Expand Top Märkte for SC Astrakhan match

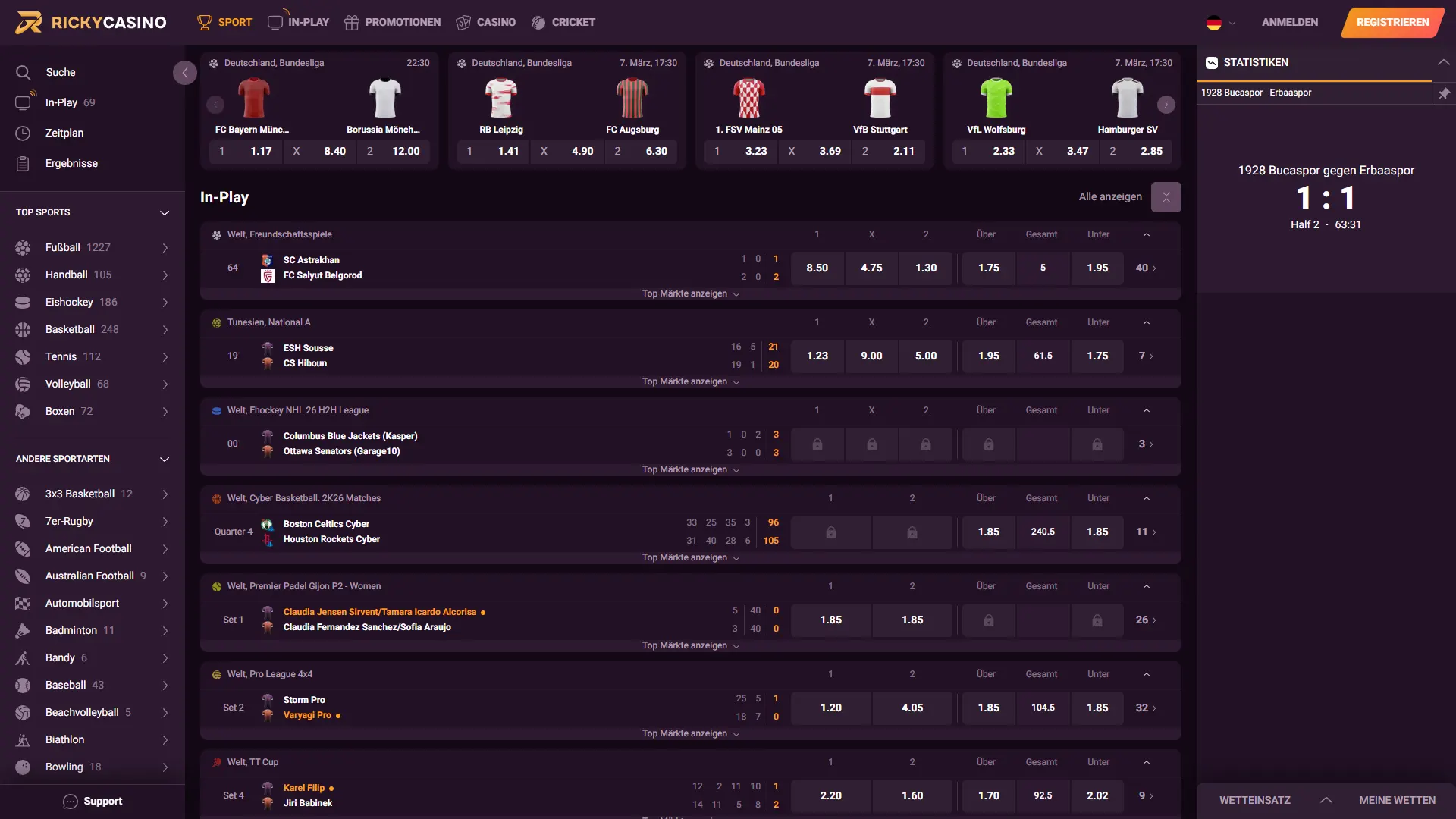click(x=690, y=293)
